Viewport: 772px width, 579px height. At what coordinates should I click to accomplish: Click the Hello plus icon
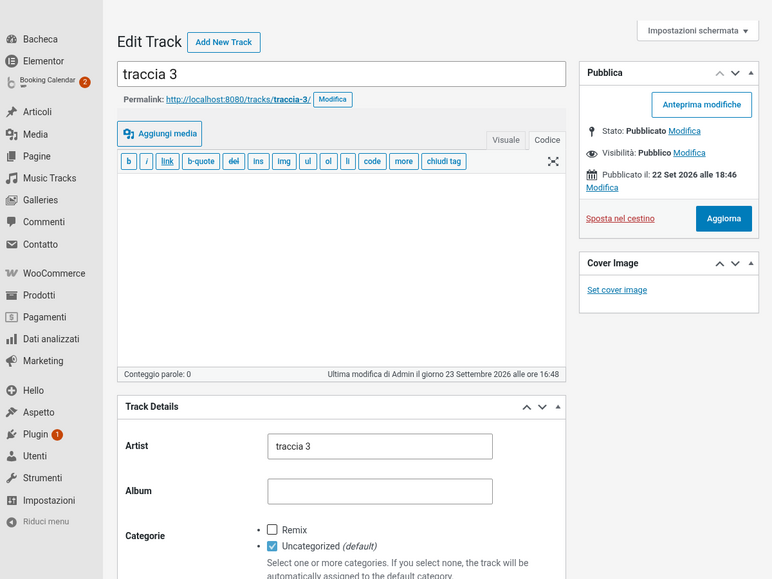pos(12,390)
